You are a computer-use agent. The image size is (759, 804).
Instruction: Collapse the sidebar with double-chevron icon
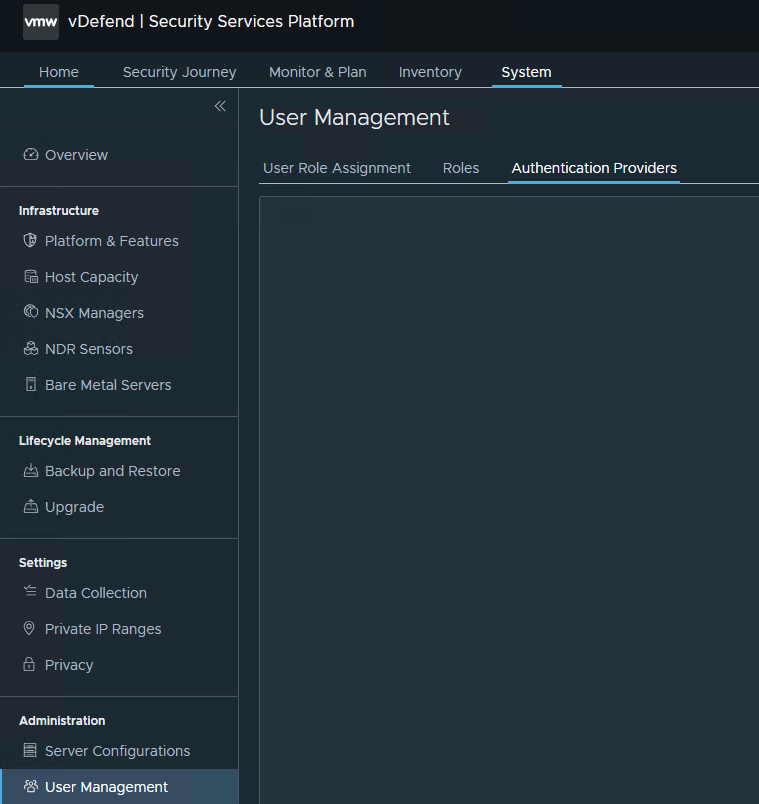pyautogui.click(x=220, y=106)
